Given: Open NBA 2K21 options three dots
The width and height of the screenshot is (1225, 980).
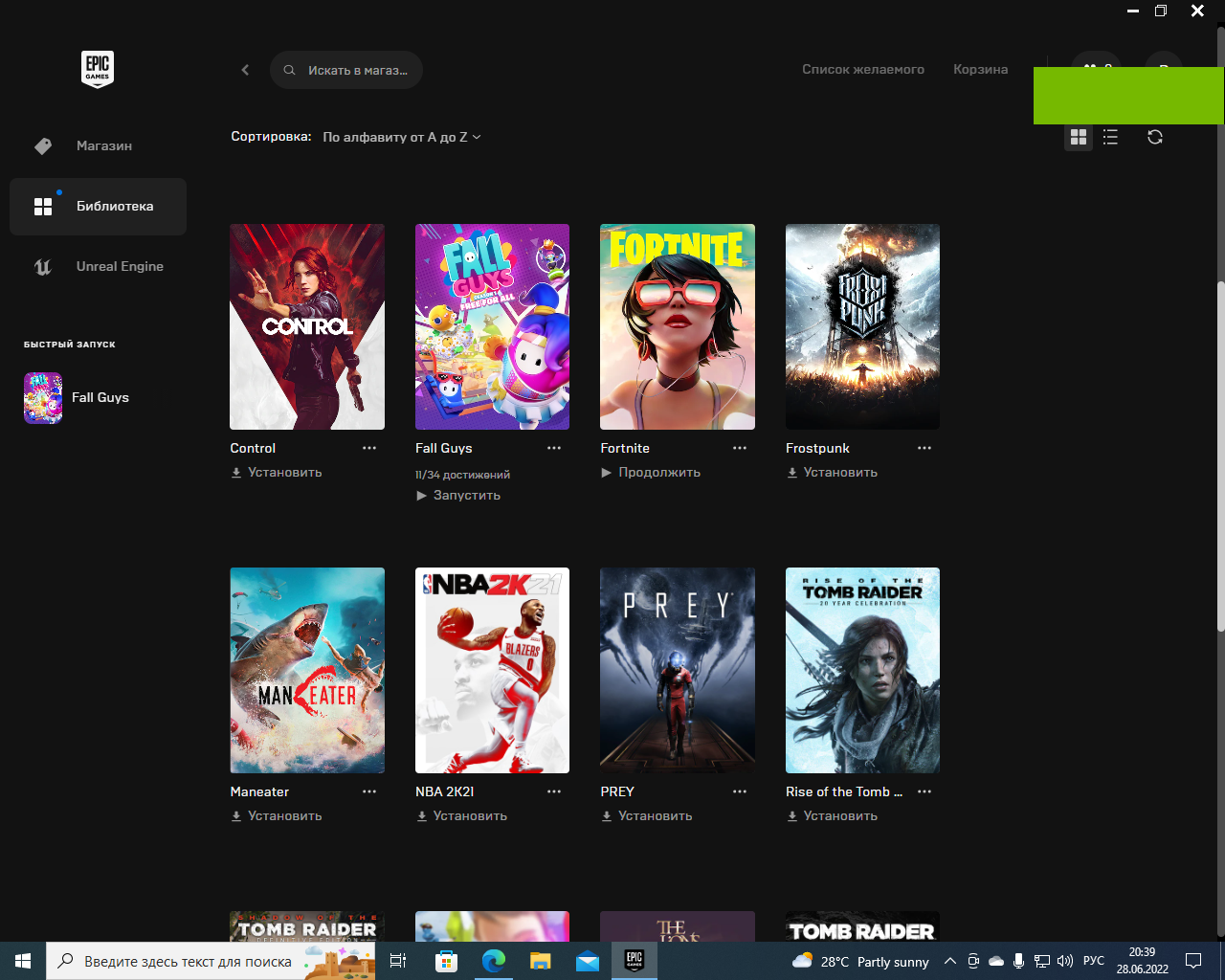Looking at the screenshot, I should [554, 791].
